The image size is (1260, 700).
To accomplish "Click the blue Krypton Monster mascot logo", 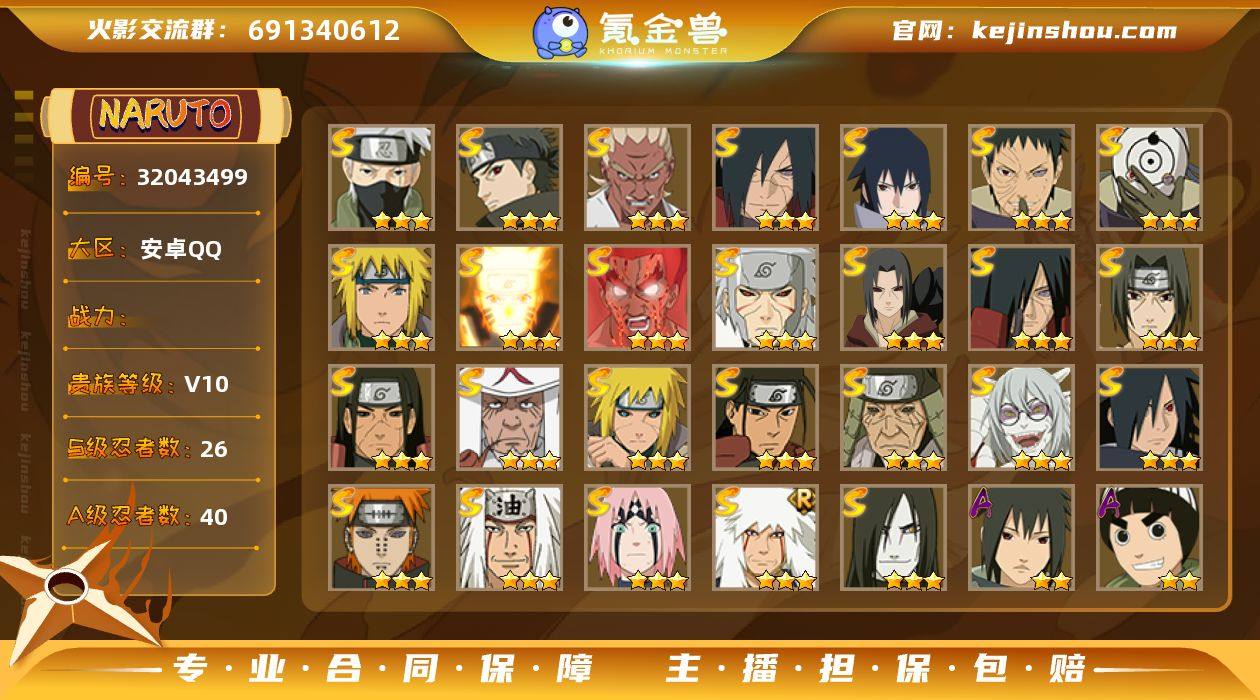I will 560,31.
